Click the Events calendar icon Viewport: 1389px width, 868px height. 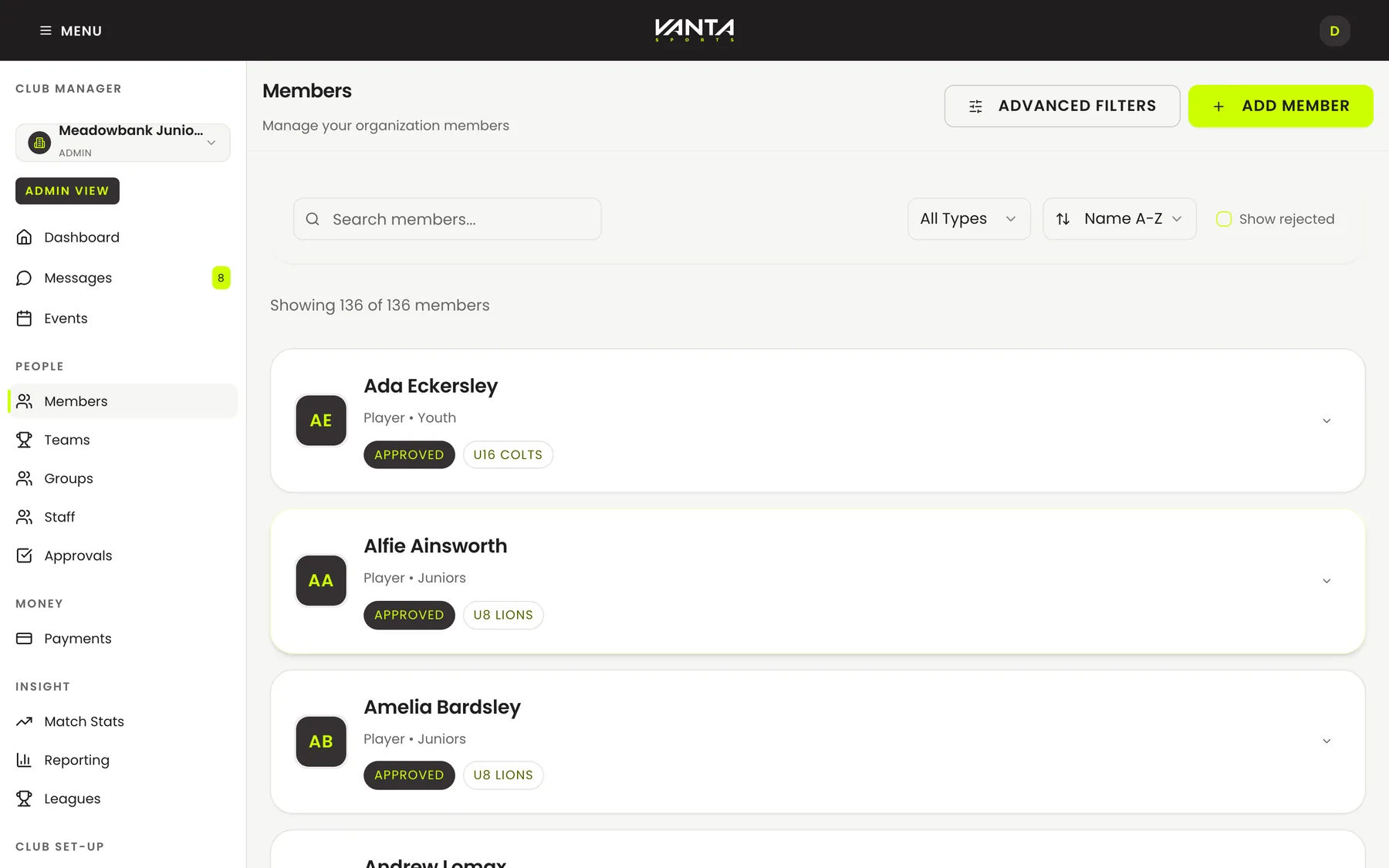click(x=25, y=318)
